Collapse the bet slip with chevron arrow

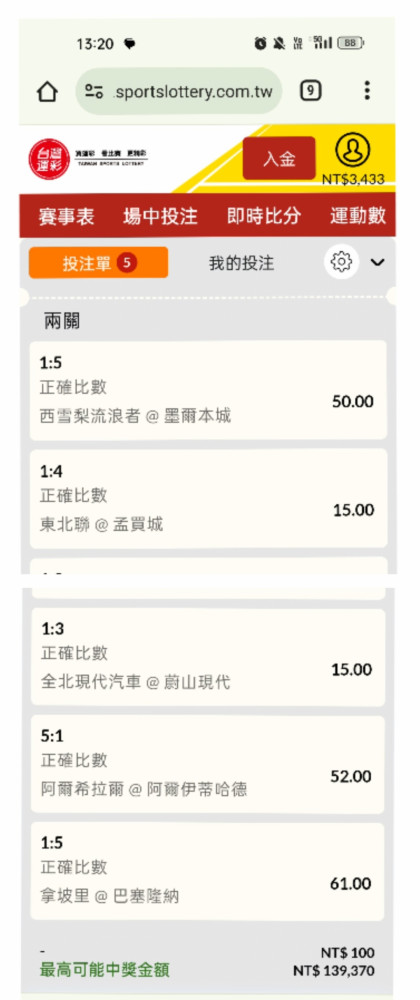point(378,262)
